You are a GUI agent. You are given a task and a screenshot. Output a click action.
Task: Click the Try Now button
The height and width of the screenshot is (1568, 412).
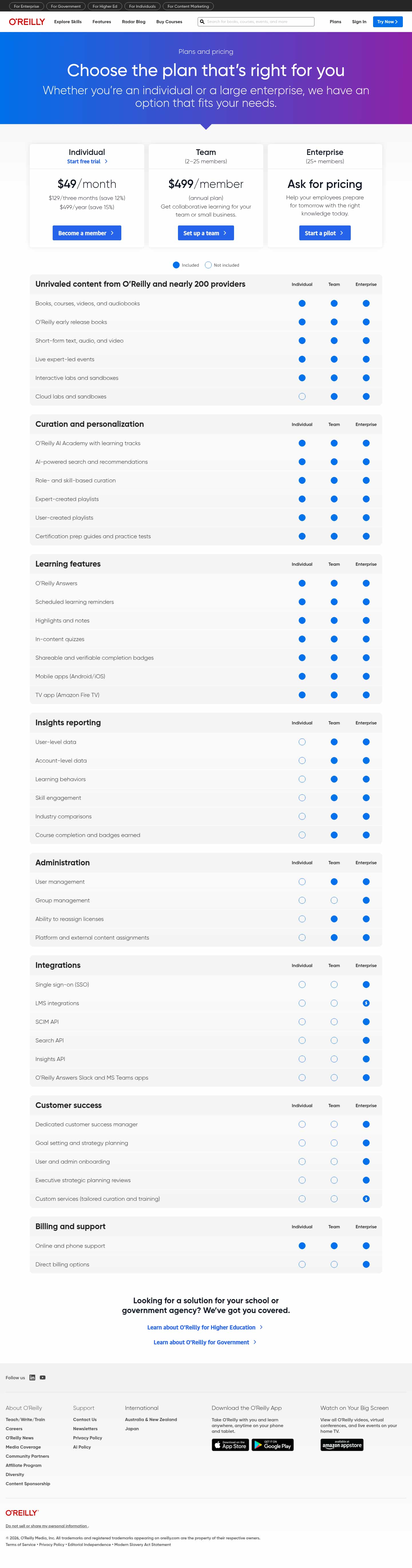click(x=388, y=21)
